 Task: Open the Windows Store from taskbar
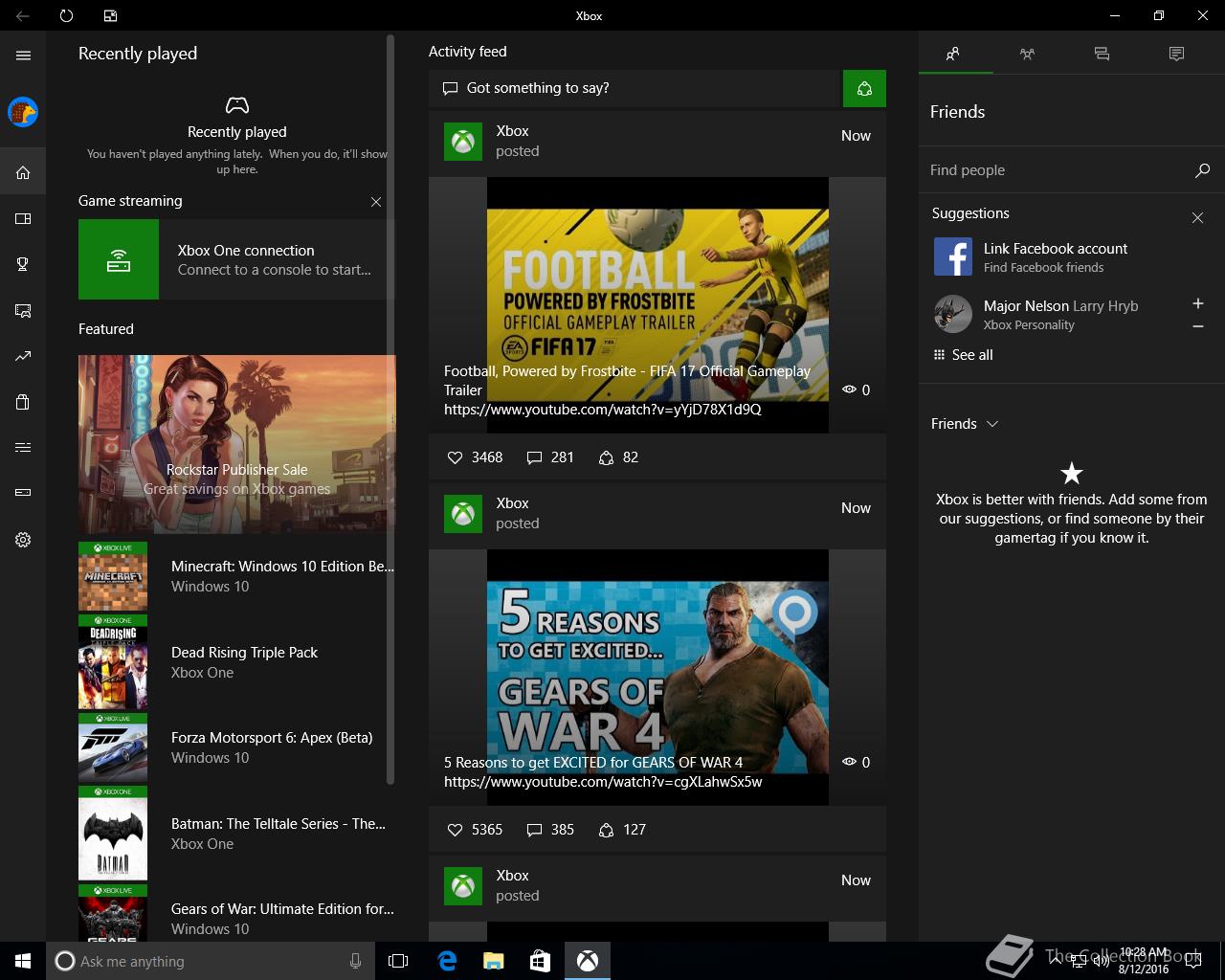point(540,961)
